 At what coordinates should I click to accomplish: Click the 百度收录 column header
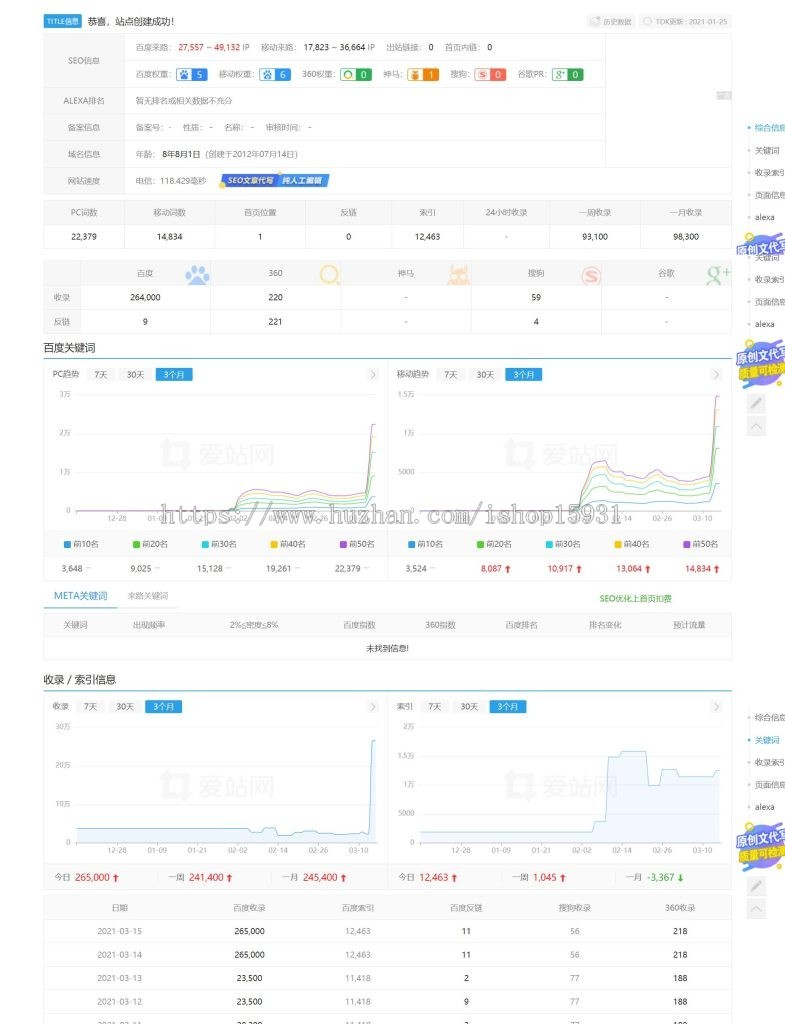pyautogui.click(x=249, y=908)
